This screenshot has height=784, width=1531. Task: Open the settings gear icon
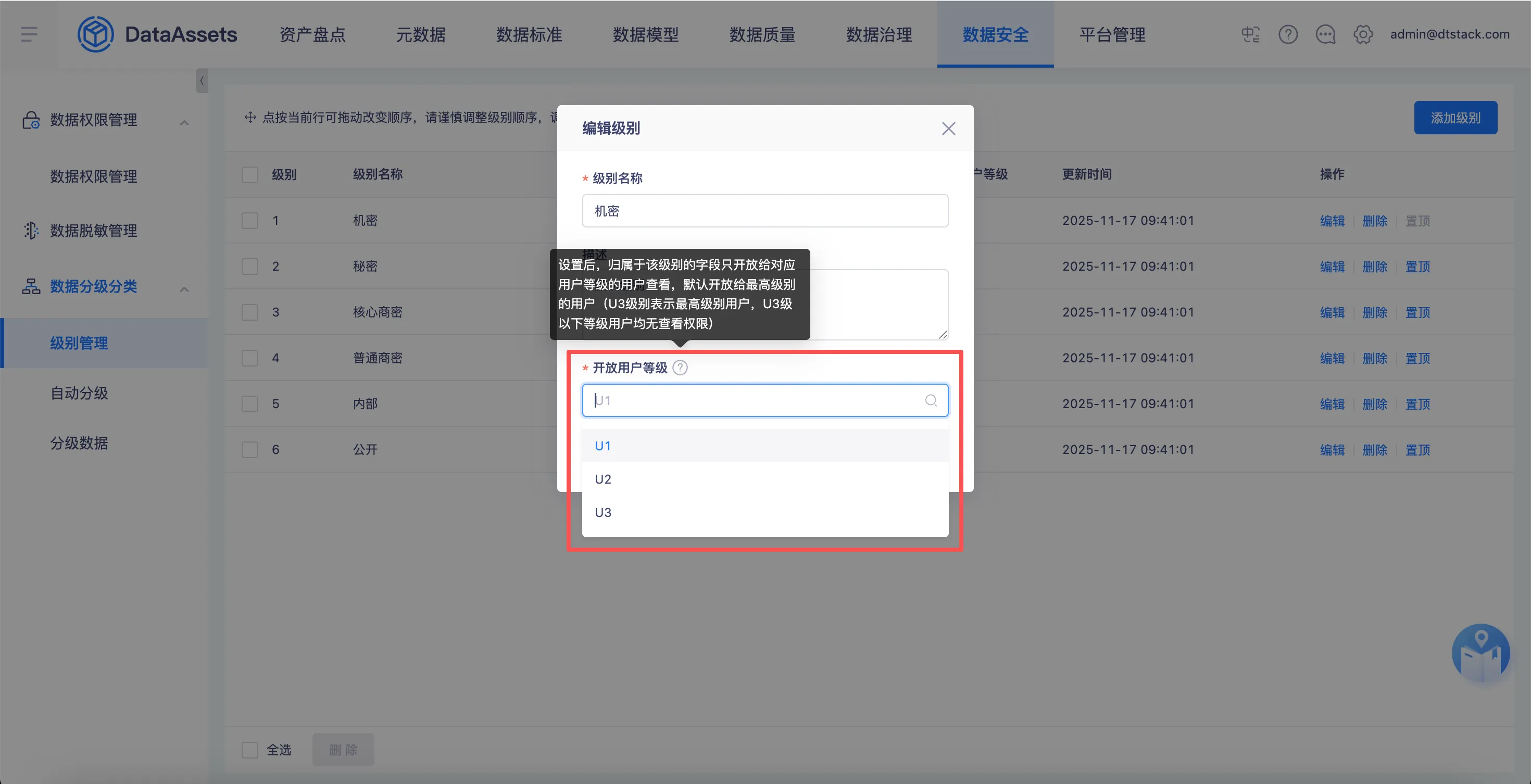1363,34
